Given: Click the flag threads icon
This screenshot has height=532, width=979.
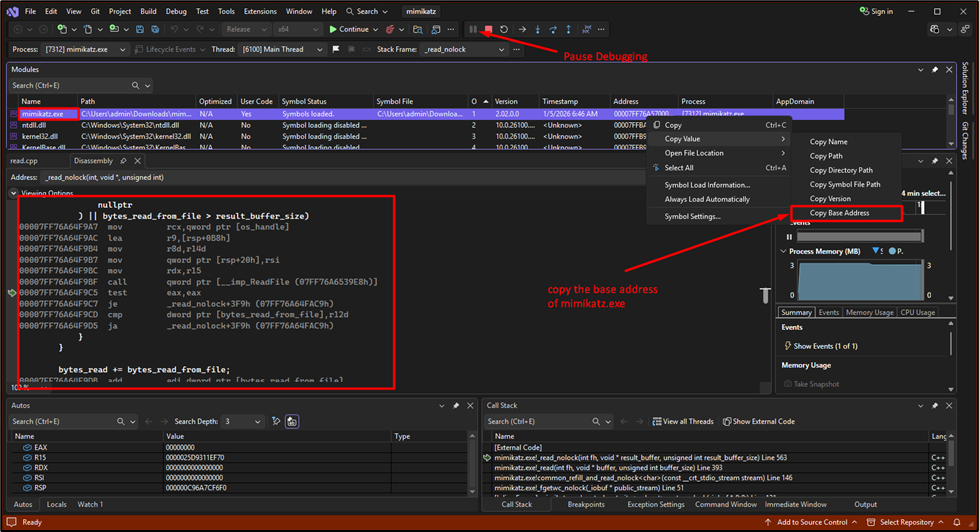Looking at the screenshot, I should pyautogui.click(x=336, y=49).
